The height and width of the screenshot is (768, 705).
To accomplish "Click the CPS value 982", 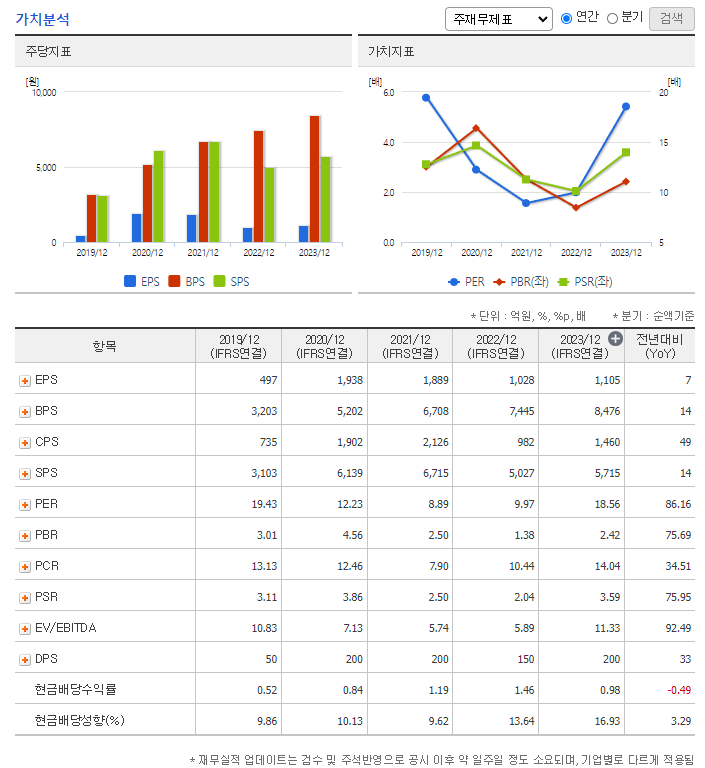I will (x=526, y=442).
